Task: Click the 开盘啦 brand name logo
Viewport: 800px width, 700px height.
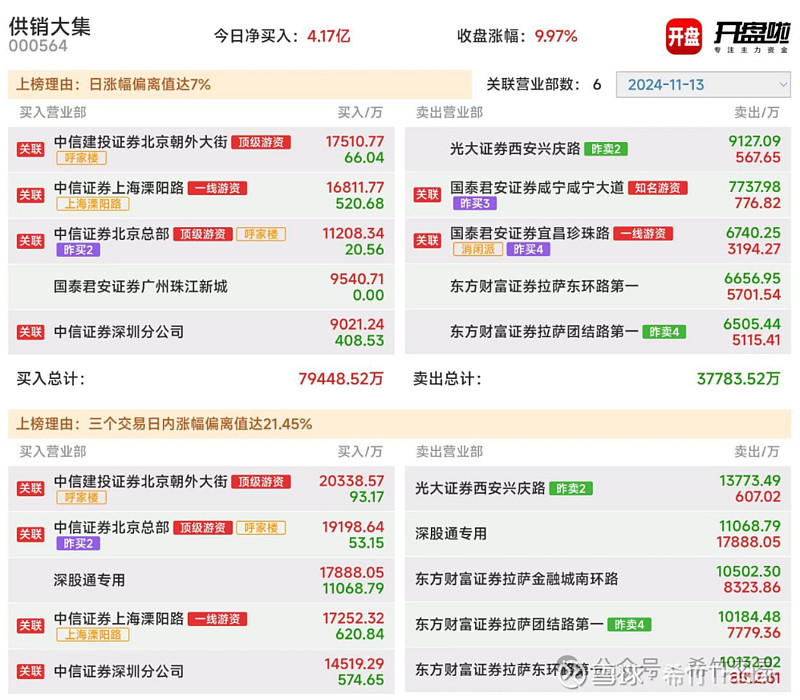Action: pos(752,37)
